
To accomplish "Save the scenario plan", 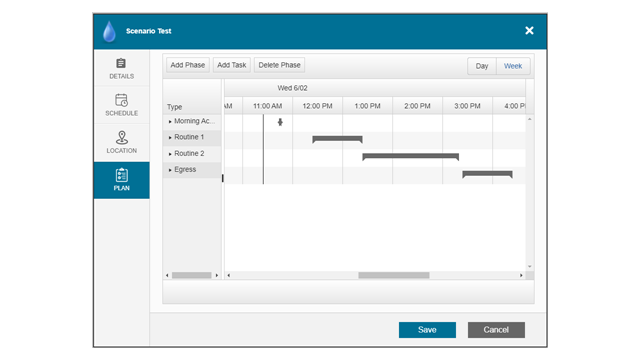I will pyautogui.click(x=427, y=330).
